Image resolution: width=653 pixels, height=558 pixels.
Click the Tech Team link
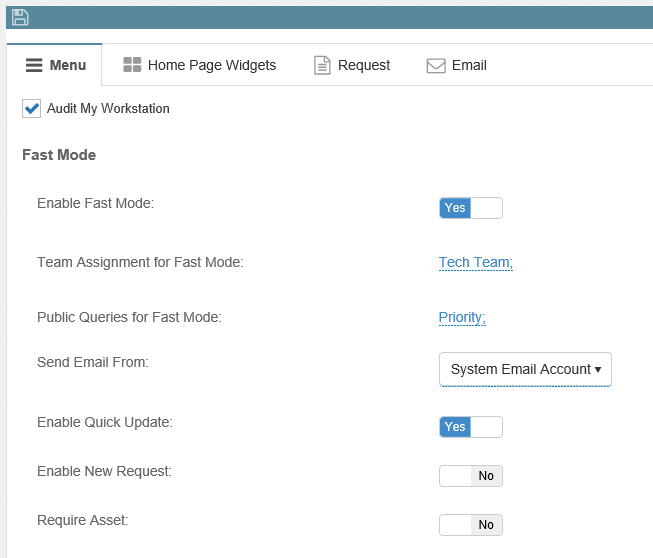coord(475,263)
